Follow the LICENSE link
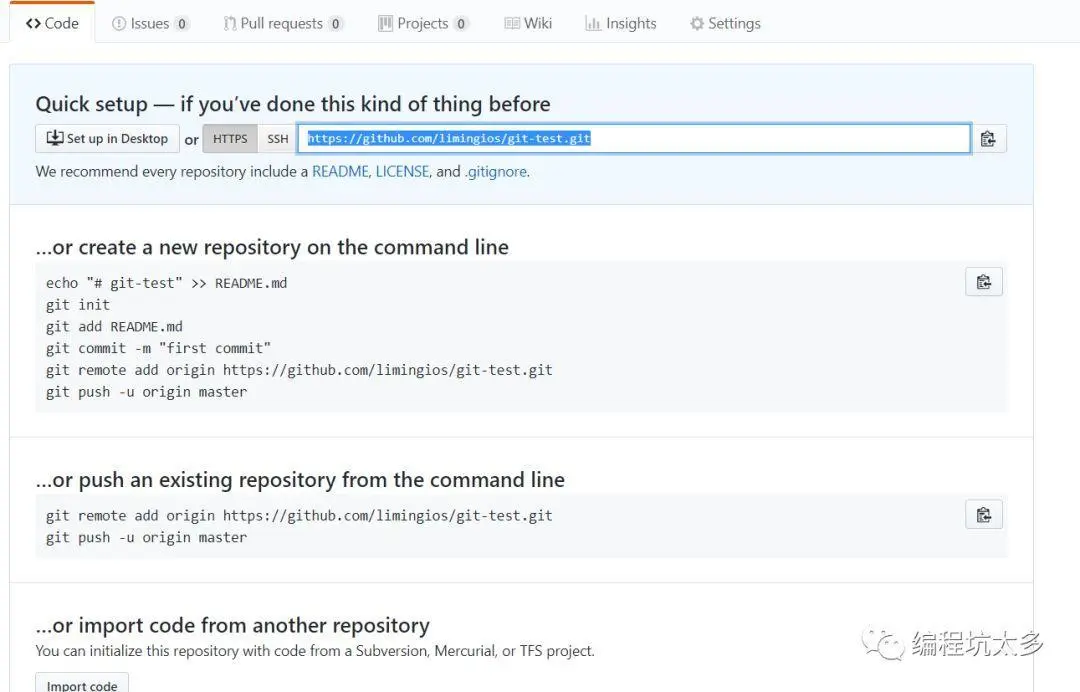 [402, 171]
